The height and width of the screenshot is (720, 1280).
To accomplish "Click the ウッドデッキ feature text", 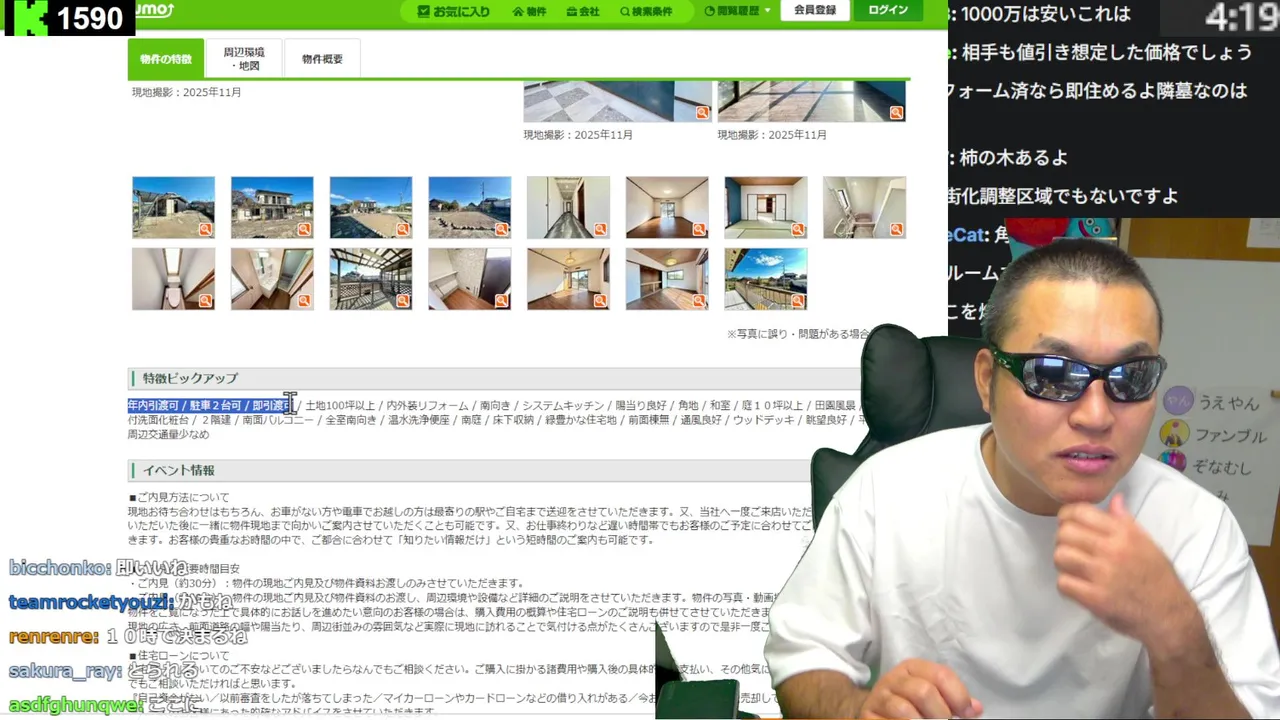I will point(763,420).
